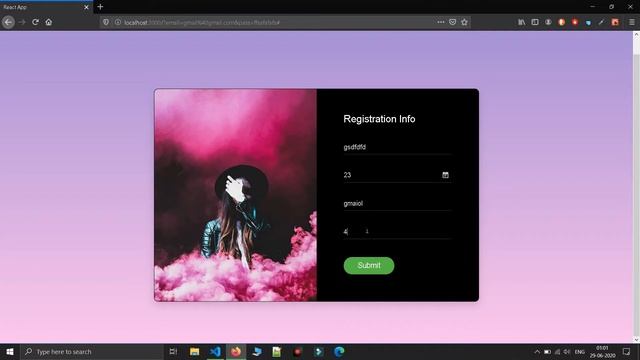This screenshot has height=360, width=640.
Task: Open page actions three-dot menu
Action: coord(441,22)
